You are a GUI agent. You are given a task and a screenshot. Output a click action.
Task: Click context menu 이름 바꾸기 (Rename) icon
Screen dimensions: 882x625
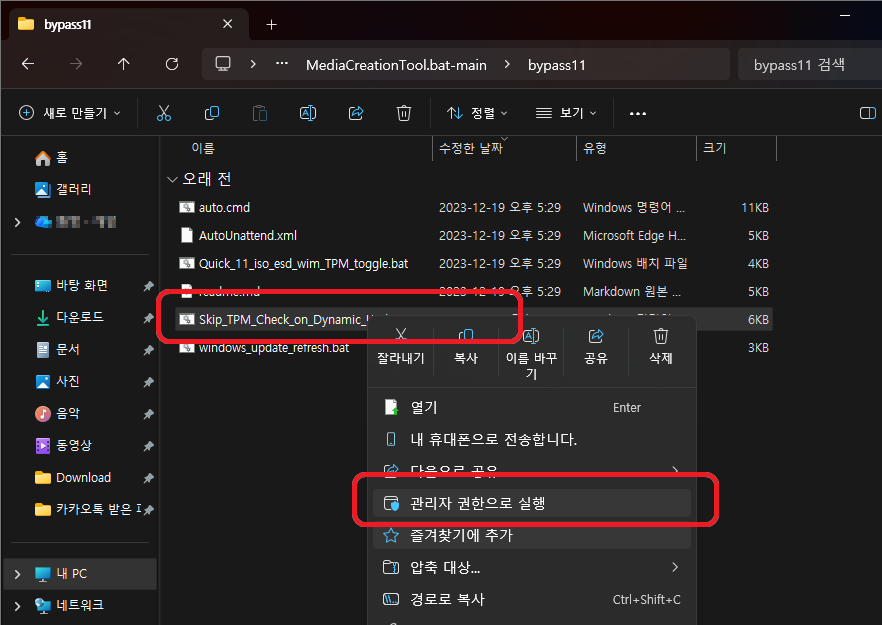coord(531,336)
